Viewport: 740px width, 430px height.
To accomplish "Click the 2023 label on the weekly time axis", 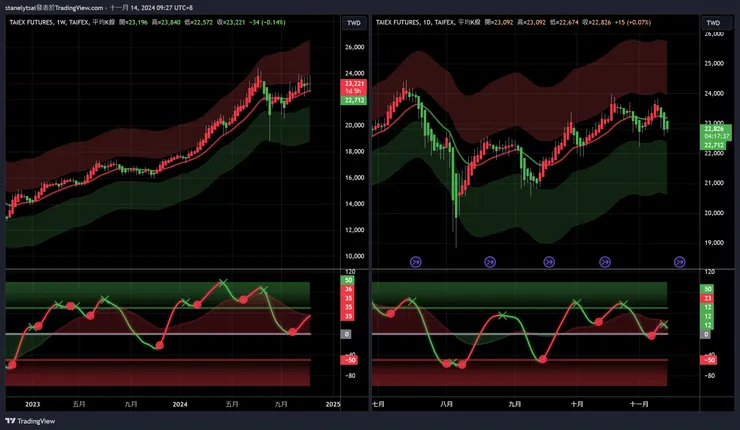I will tap(33, 404).
